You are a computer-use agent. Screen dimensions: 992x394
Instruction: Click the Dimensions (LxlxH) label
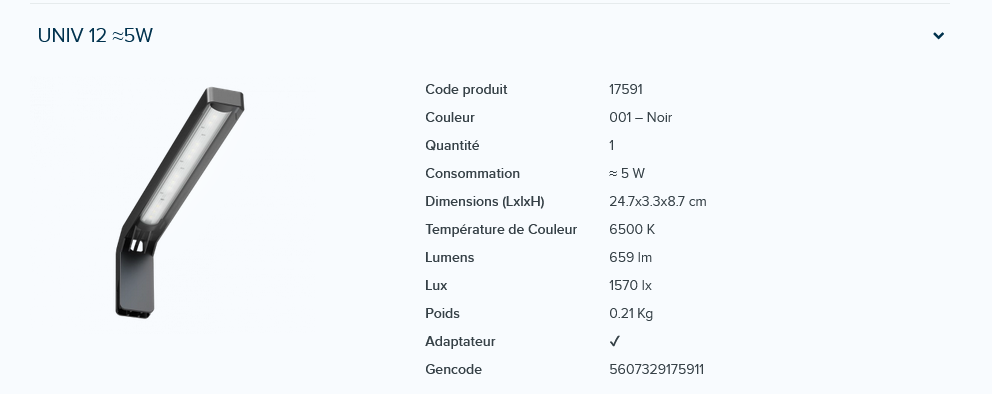[x=485, y=202]
